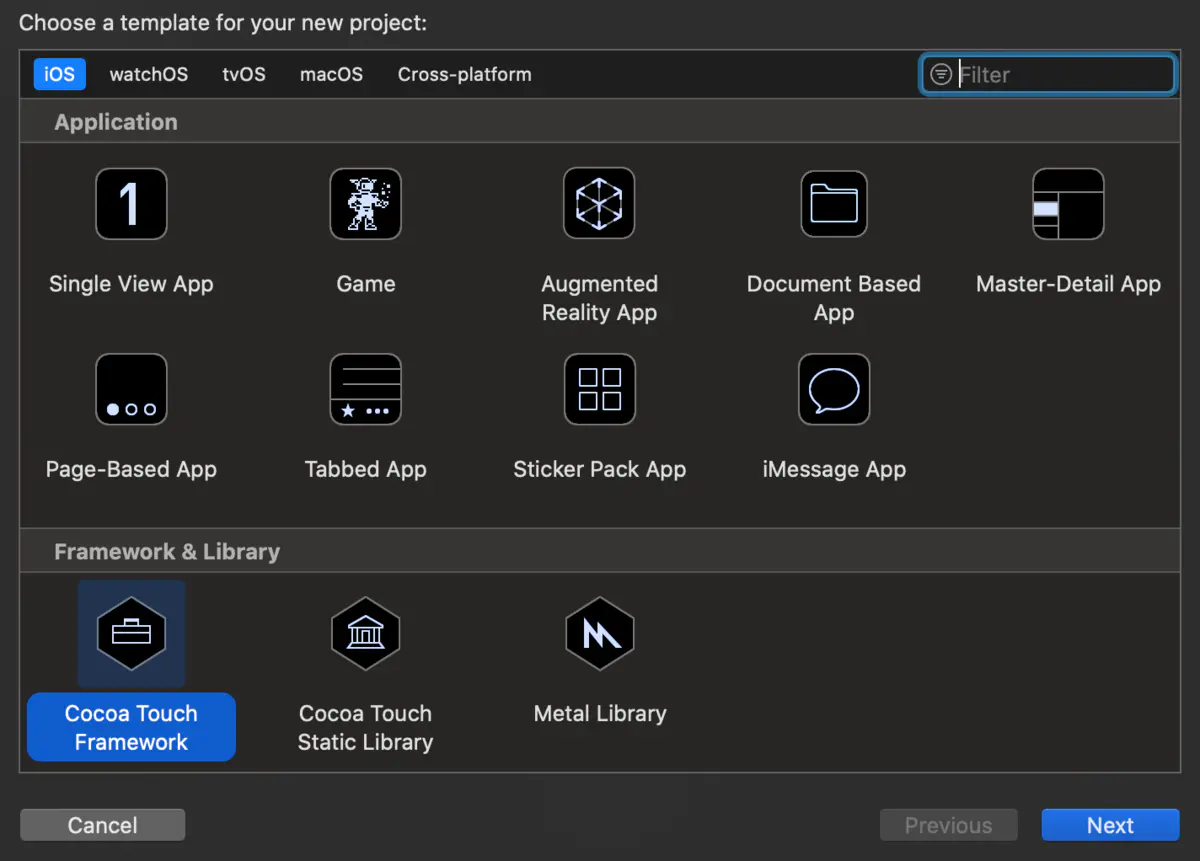Viewport: 1200px width, 861px height.
Task: Click the Page-Based App label
Action: pos(131,469)
